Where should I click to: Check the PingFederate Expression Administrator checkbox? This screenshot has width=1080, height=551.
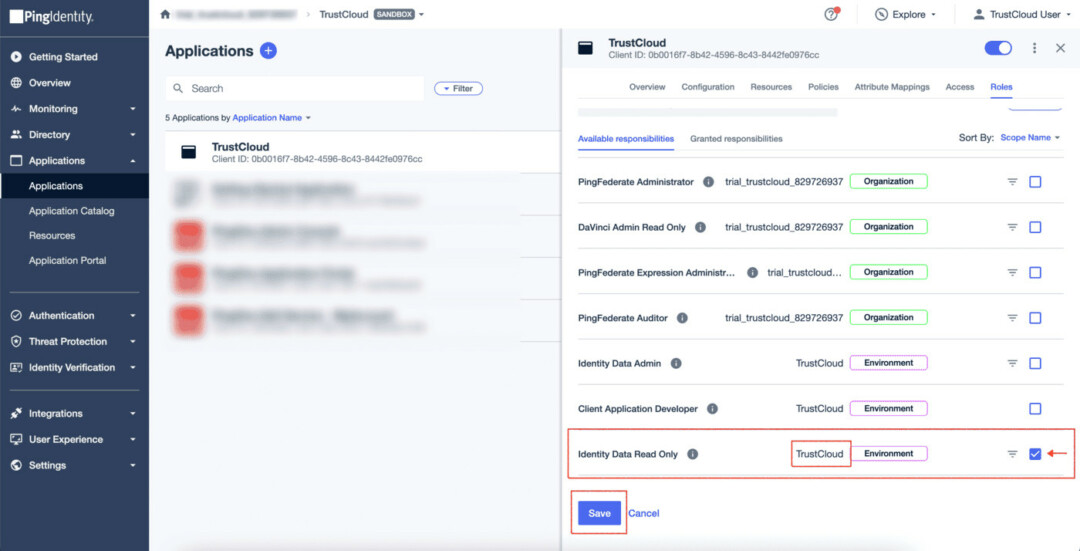pos(1035,272)
